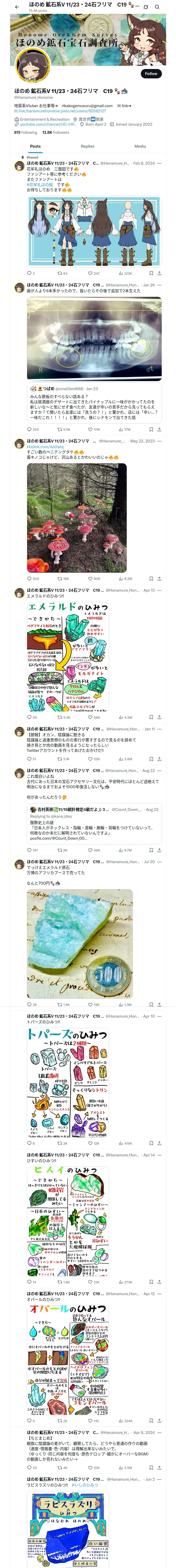Open the search icon in the header
The height and width of the screenshot is (1568, 176).
tap(157, 7)
